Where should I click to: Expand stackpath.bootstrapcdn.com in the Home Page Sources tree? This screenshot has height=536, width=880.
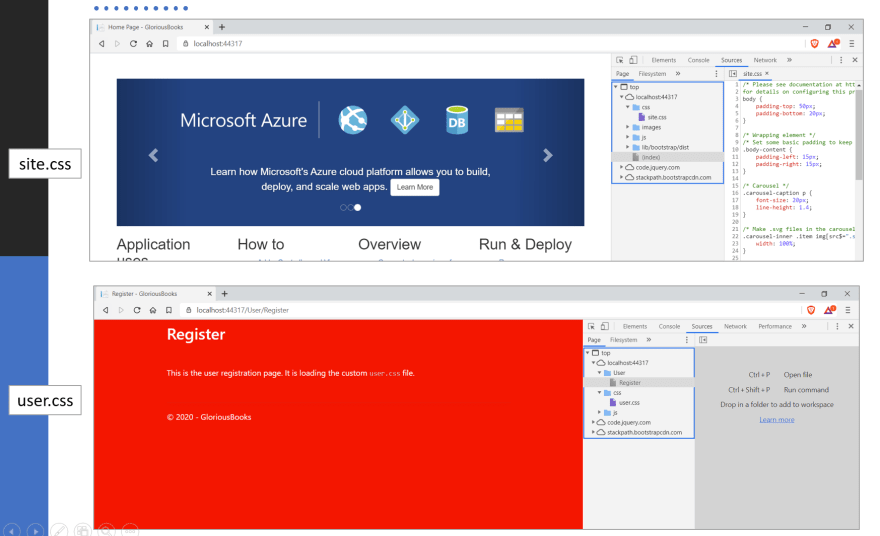(622, 177)
